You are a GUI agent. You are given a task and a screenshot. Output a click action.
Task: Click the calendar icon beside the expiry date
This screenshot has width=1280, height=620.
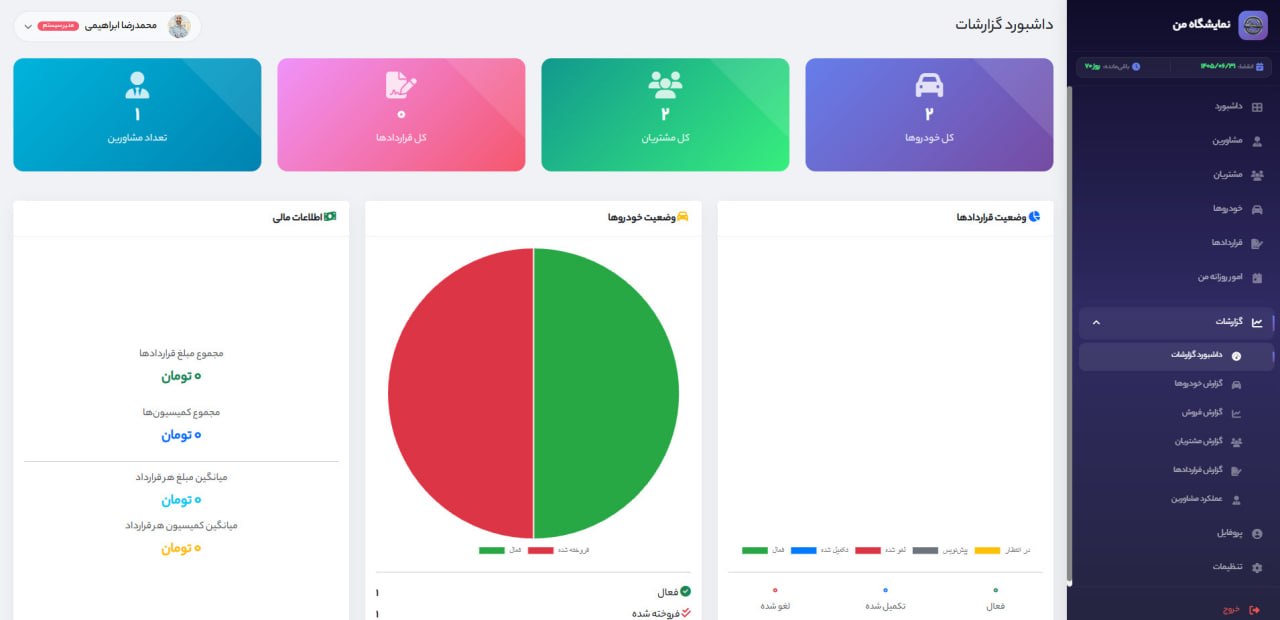pyautogui.click(x=1259, y=67)
